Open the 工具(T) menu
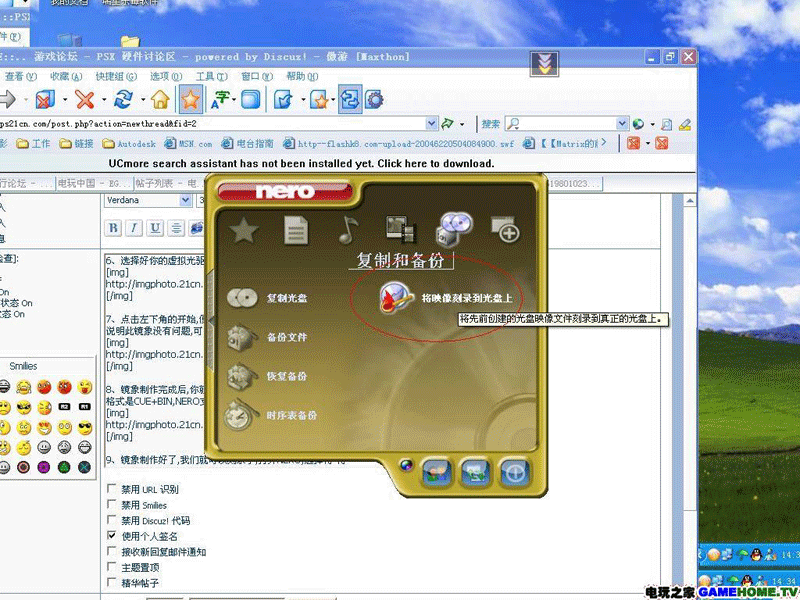 click(211, 77)
